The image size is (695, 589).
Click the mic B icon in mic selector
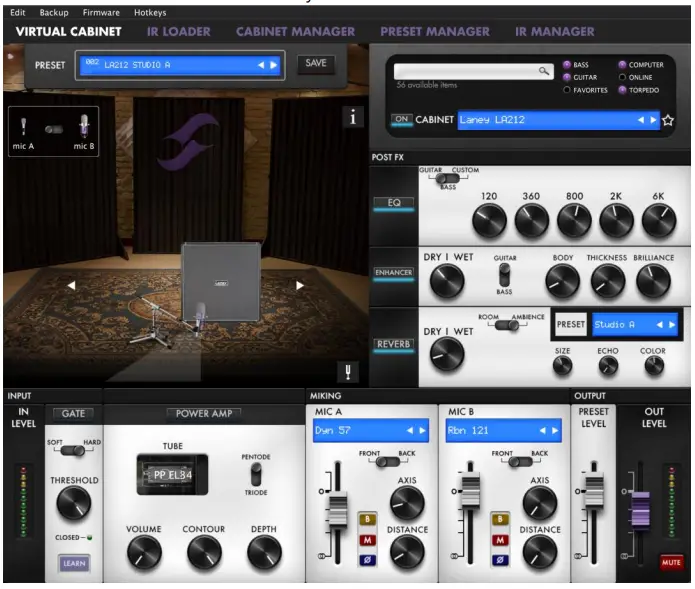(x=84, y=127)
